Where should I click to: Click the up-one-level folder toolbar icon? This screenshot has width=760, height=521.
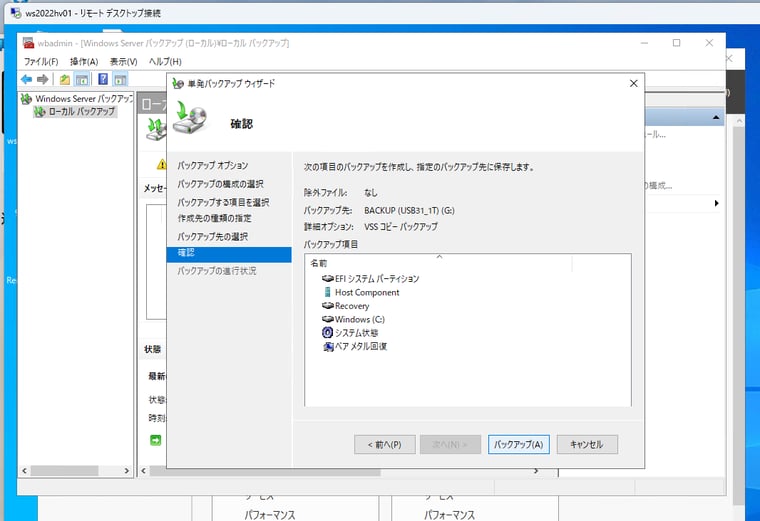click(x=65, y=79)
